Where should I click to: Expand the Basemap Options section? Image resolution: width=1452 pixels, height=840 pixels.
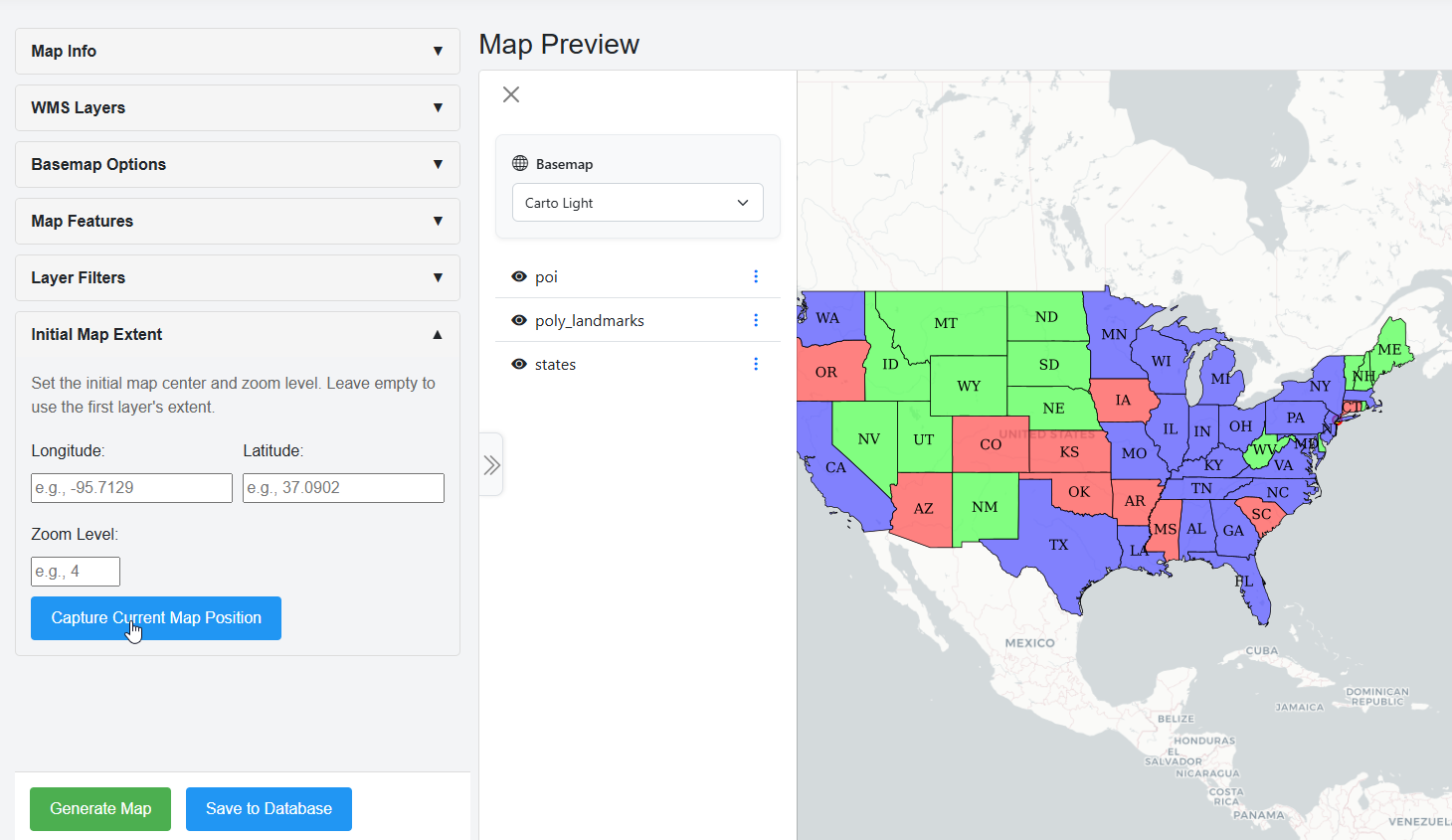237,164
